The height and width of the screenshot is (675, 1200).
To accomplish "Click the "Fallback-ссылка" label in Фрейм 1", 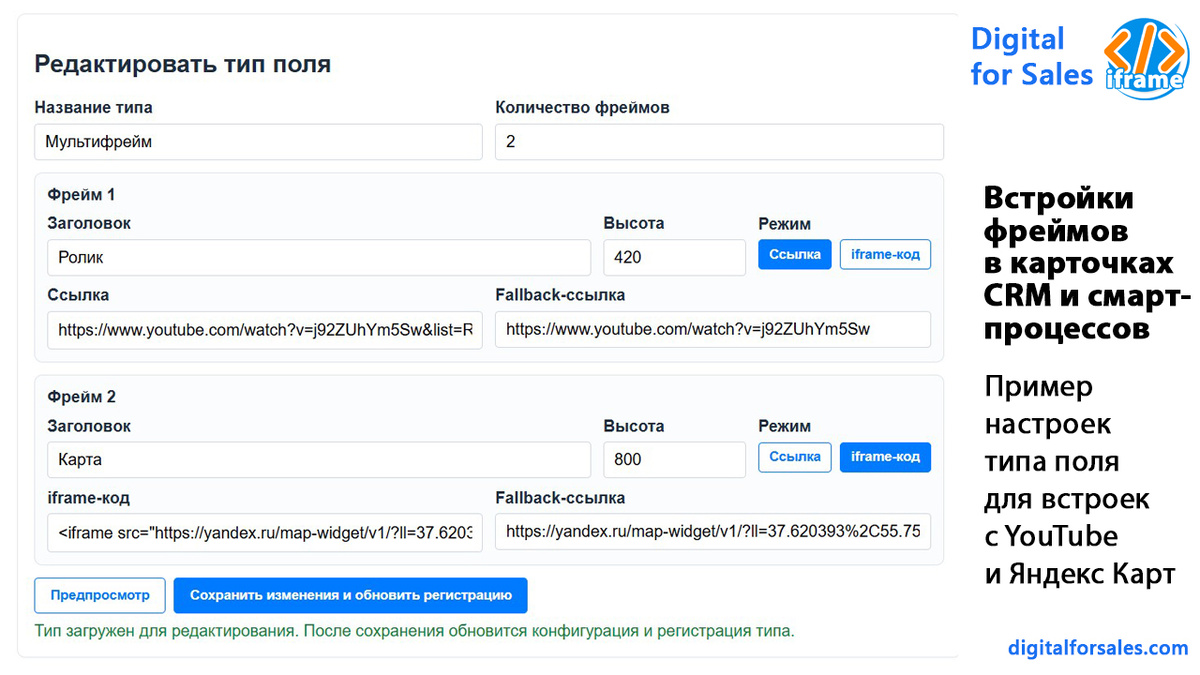I will pyautogui.click(x=561, y=295).
